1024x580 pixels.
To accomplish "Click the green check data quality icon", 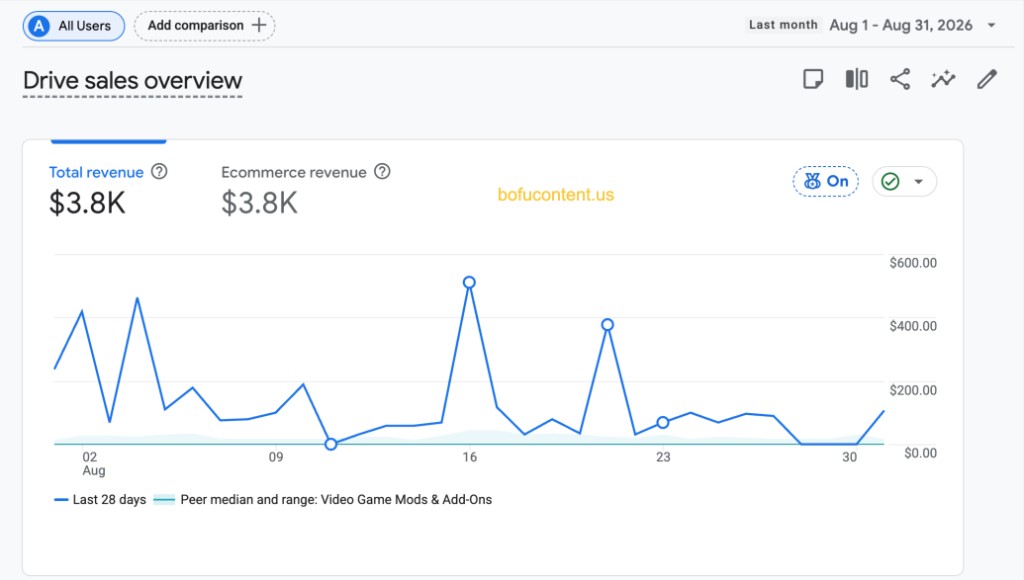I will point(890,182).
